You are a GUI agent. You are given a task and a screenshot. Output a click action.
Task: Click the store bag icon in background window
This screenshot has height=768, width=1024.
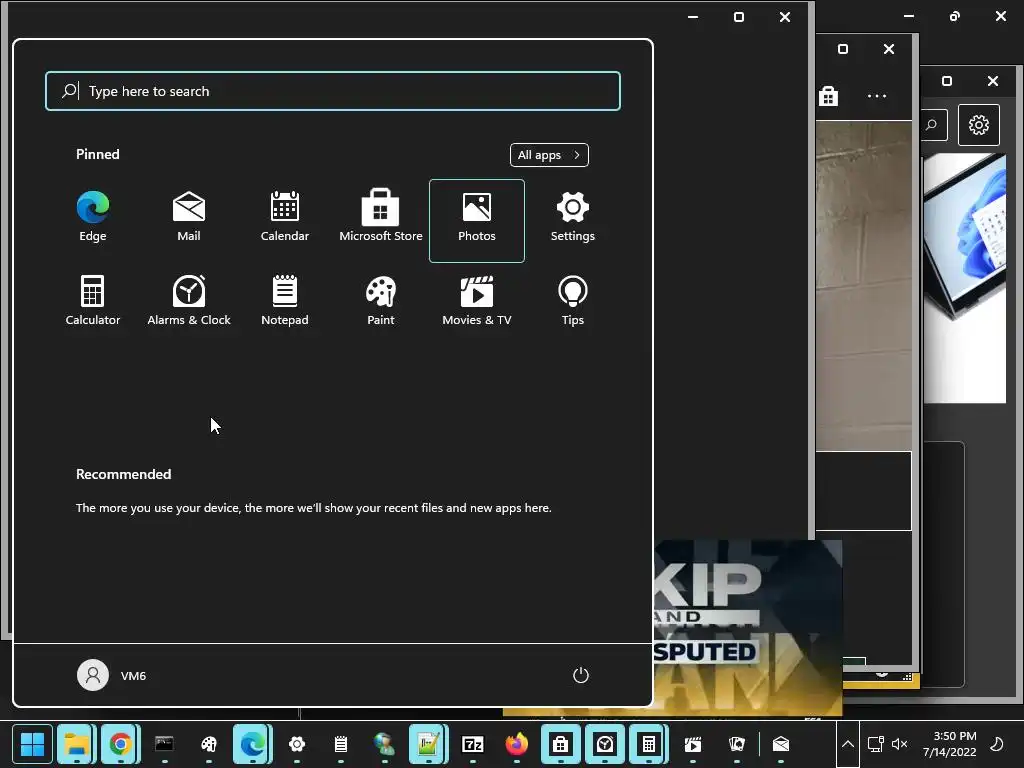828,96
